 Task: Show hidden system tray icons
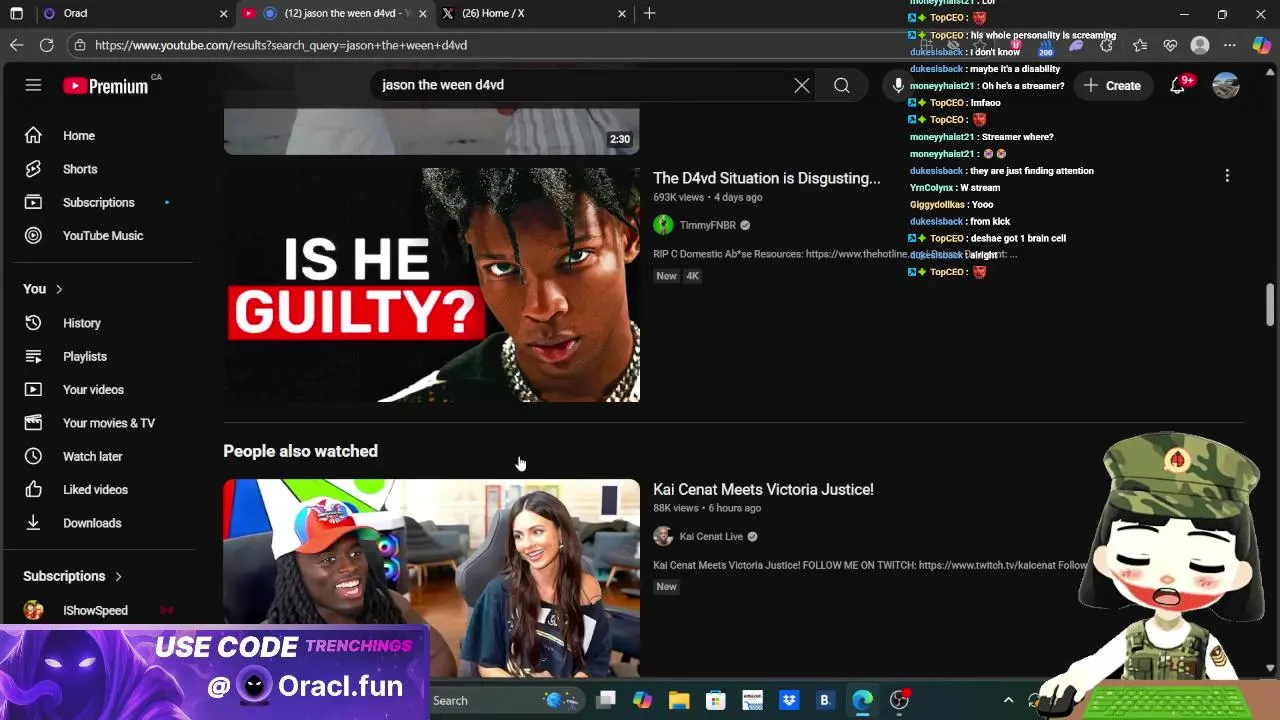click(1008, 700)
